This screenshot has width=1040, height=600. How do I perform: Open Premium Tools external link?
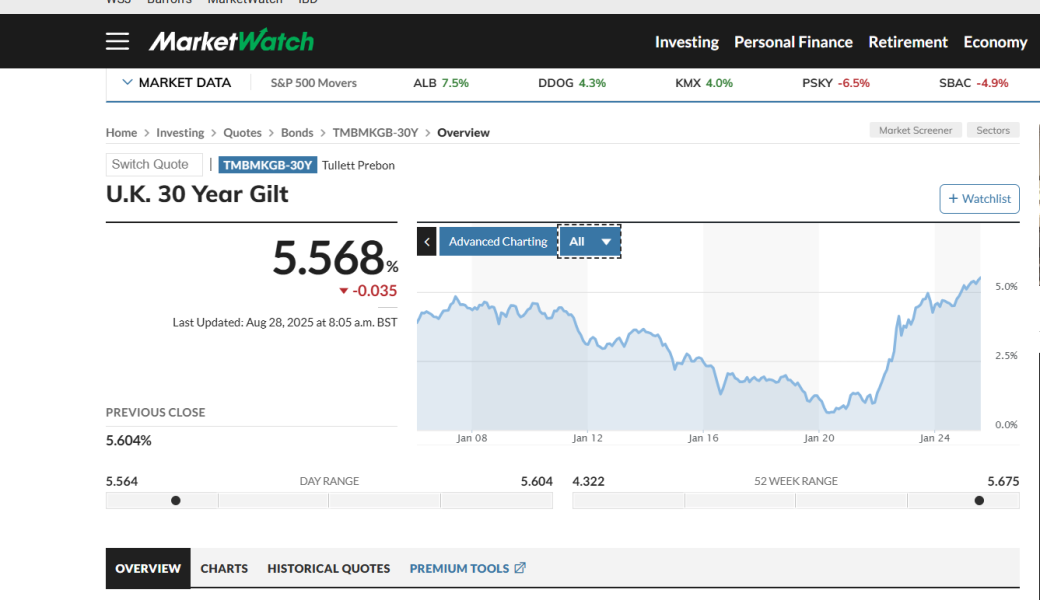click(467, 568)
